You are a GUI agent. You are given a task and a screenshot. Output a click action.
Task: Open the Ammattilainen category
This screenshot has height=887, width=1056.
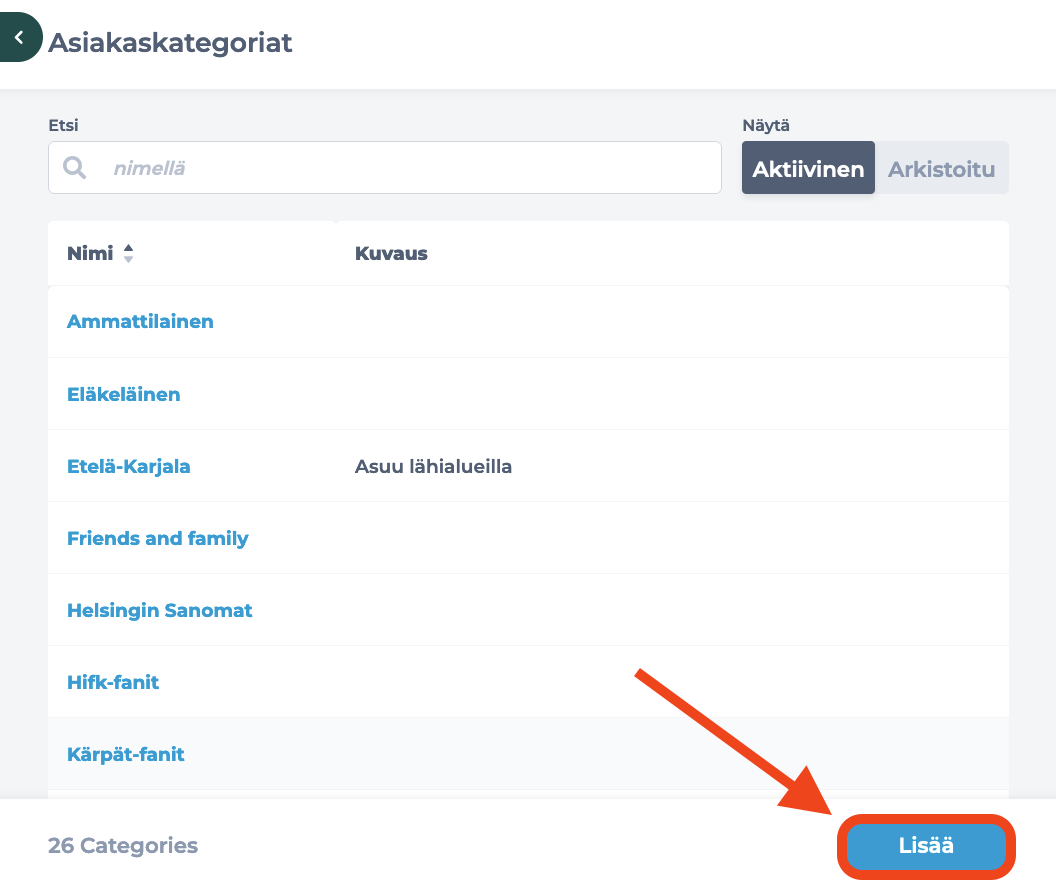pos(140,322)
